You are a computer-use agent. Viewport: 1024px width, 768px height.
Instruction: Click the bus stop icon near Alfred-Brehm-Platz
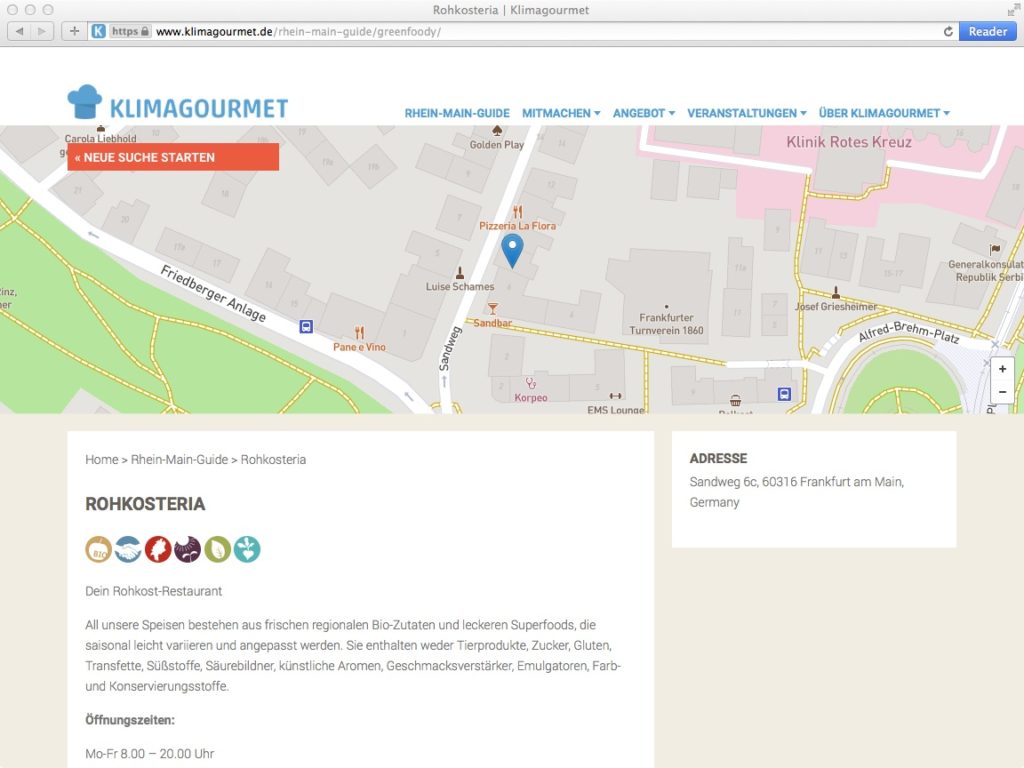[x=784, y=394]
